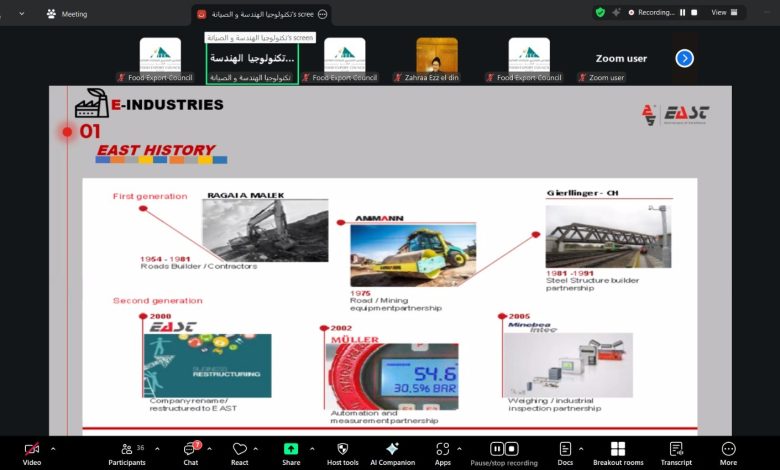
Task: Expand the Video options arrow
Action: [53, 449]
